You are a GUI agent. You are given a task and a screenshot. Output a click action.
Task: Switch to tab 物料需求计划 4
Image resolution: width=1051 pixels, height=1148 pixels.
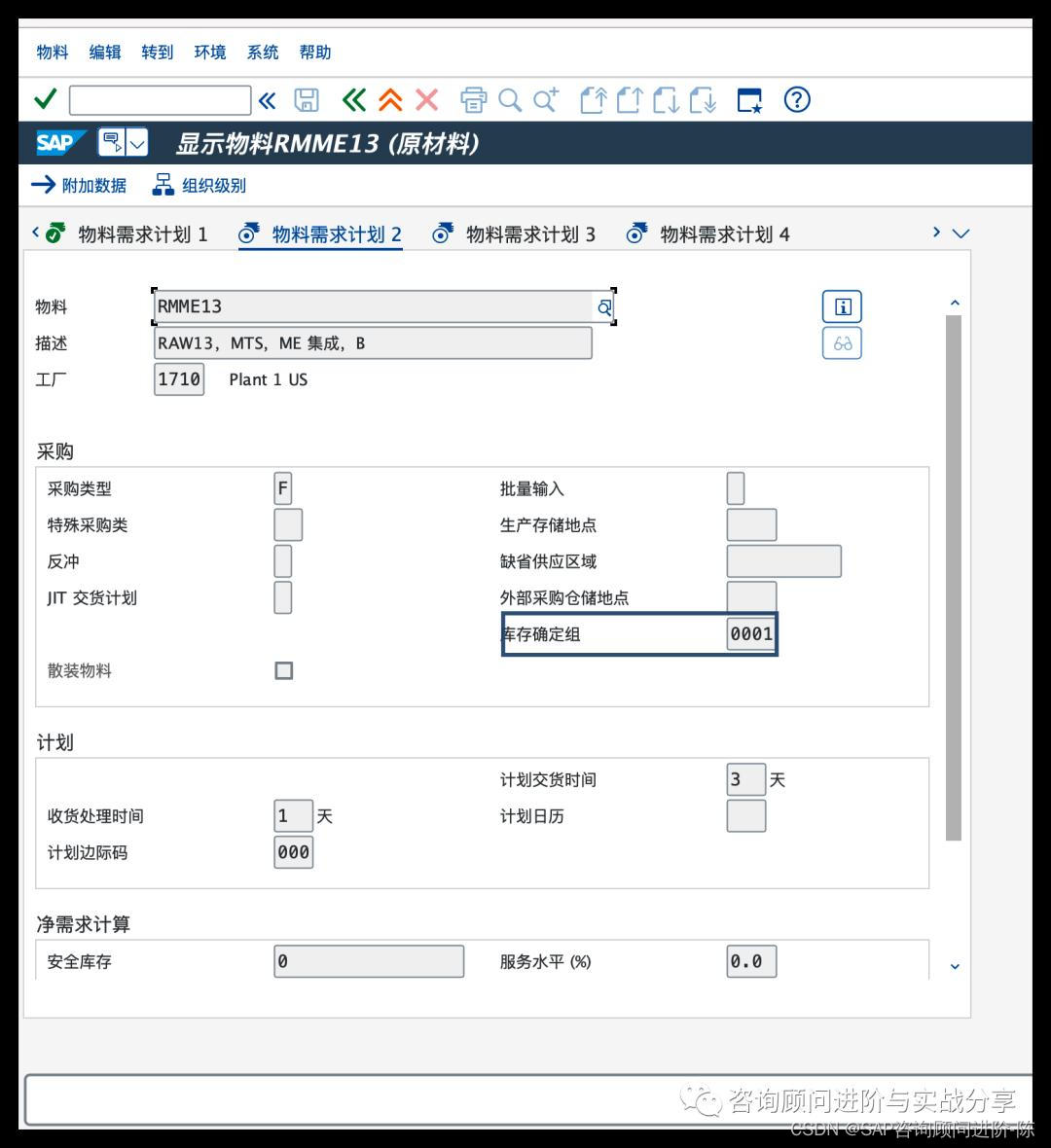coord(708,234)
